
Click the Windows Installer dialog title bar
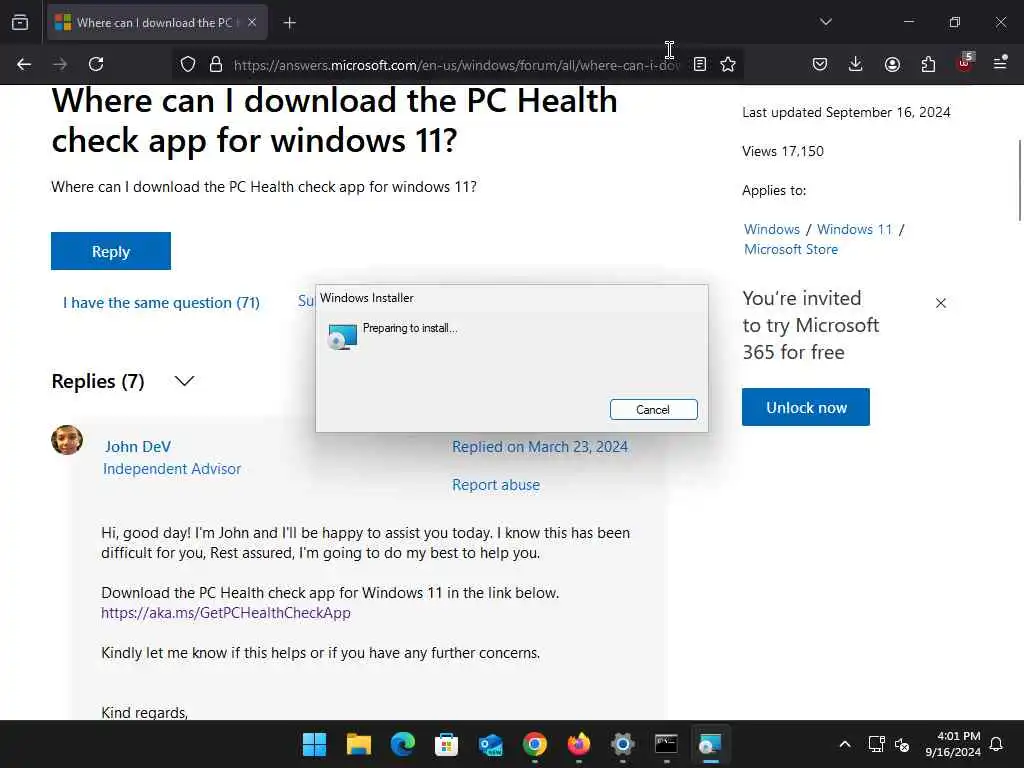click(512, 298)
